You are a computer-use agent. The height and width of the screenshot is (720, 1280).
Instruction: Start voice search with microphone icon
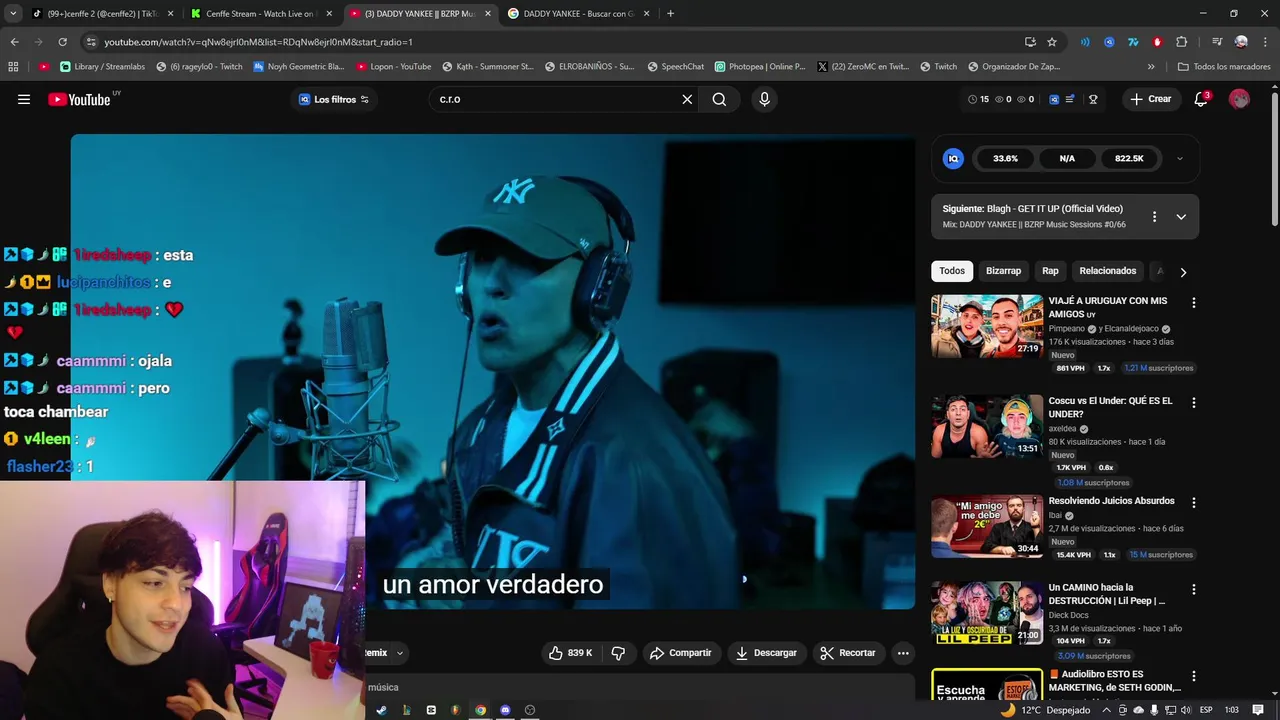(764, 99)
